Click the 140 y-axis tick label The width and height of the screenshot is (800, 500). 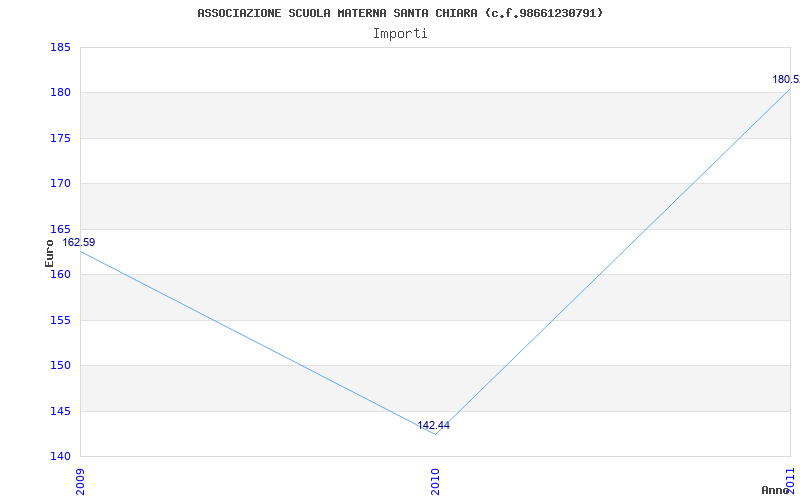(x=60, y=456)
